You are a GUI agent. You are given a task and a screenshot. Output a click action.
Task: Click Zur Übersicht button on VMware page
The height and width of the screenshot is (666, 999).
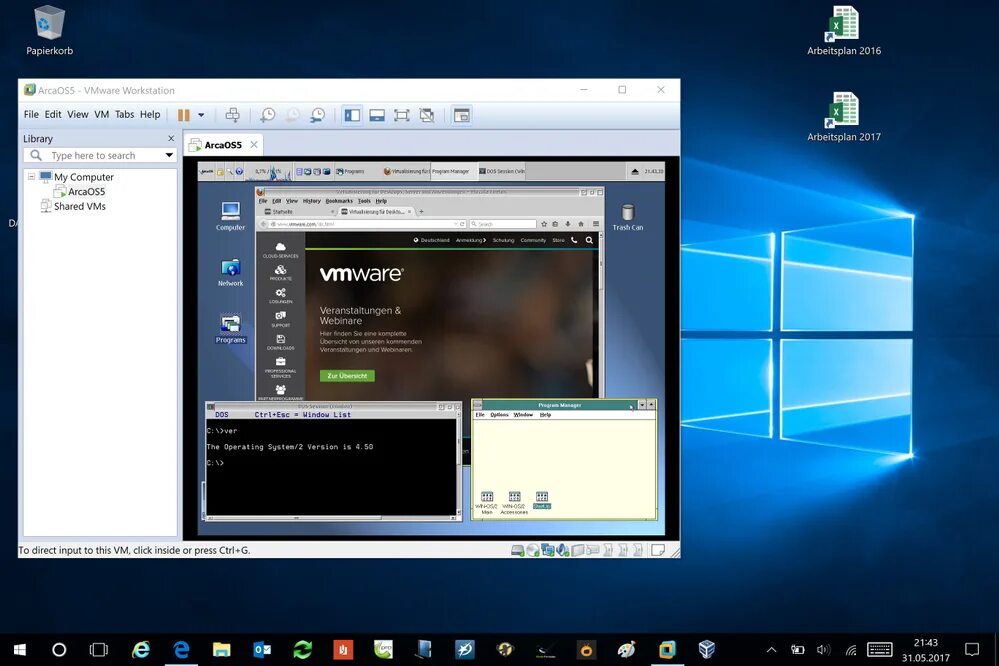[347, 376]
